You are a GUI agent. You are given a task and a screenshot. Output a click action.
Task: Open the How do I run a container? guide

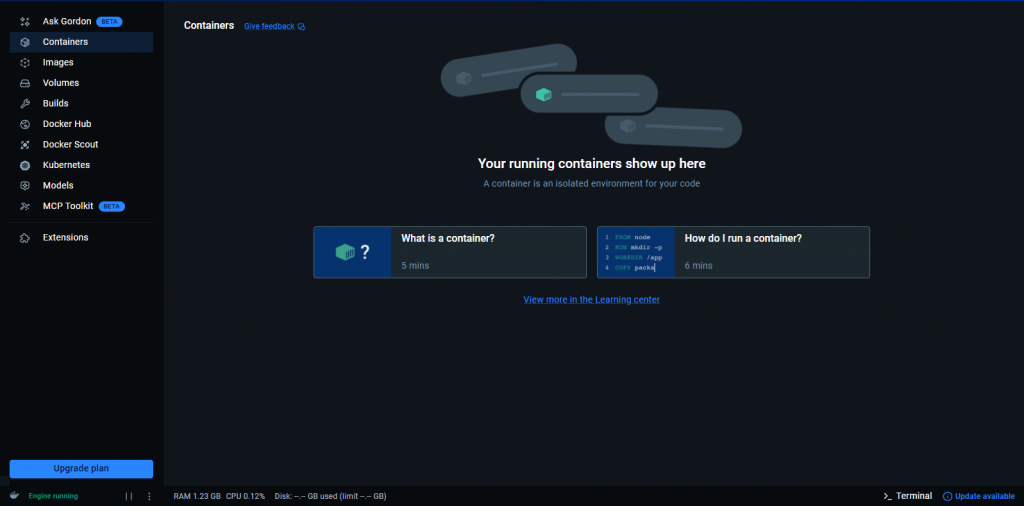[733, 252]
